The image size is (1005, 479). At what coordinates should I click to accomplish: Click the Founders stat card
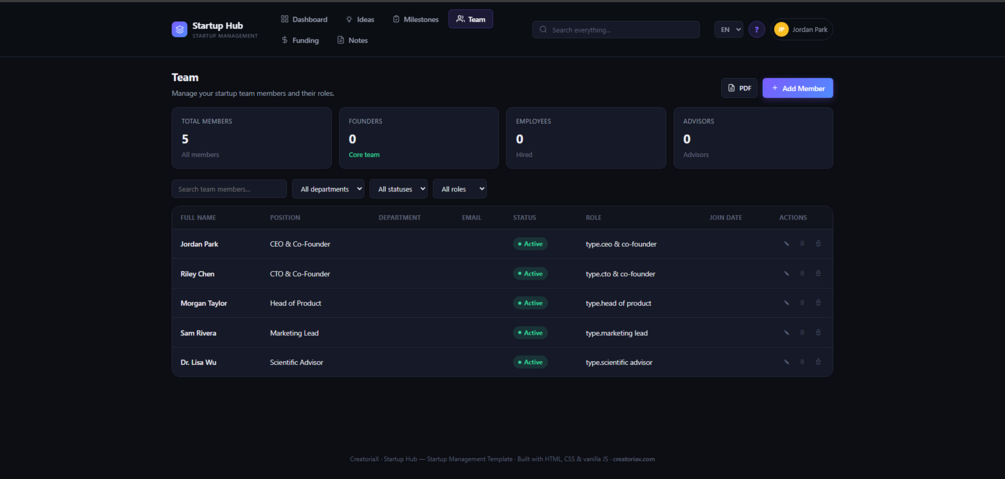point(419,138)
